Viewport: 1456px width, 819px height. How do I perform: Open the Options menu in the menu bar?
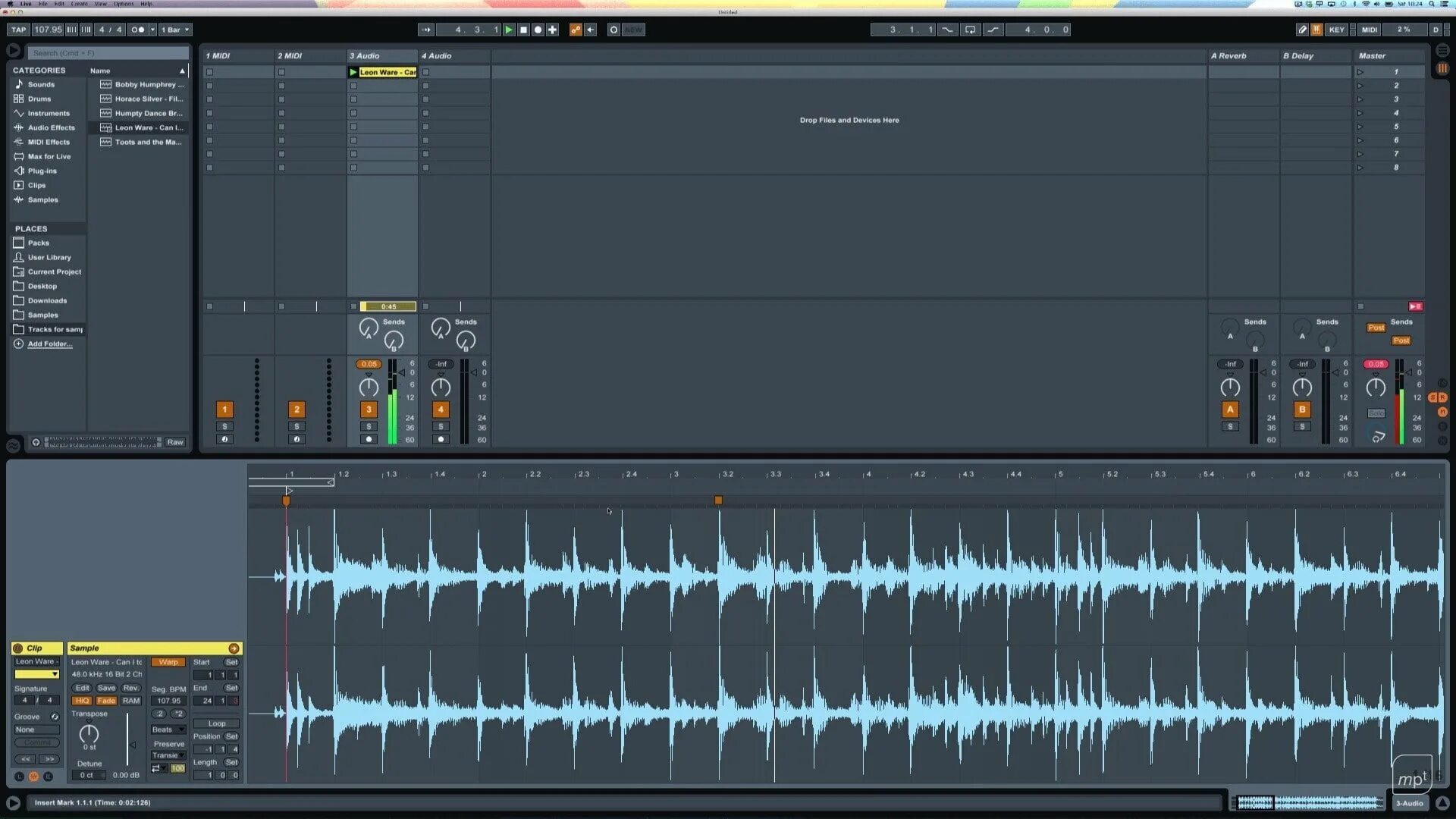click(x=122, y=3)
